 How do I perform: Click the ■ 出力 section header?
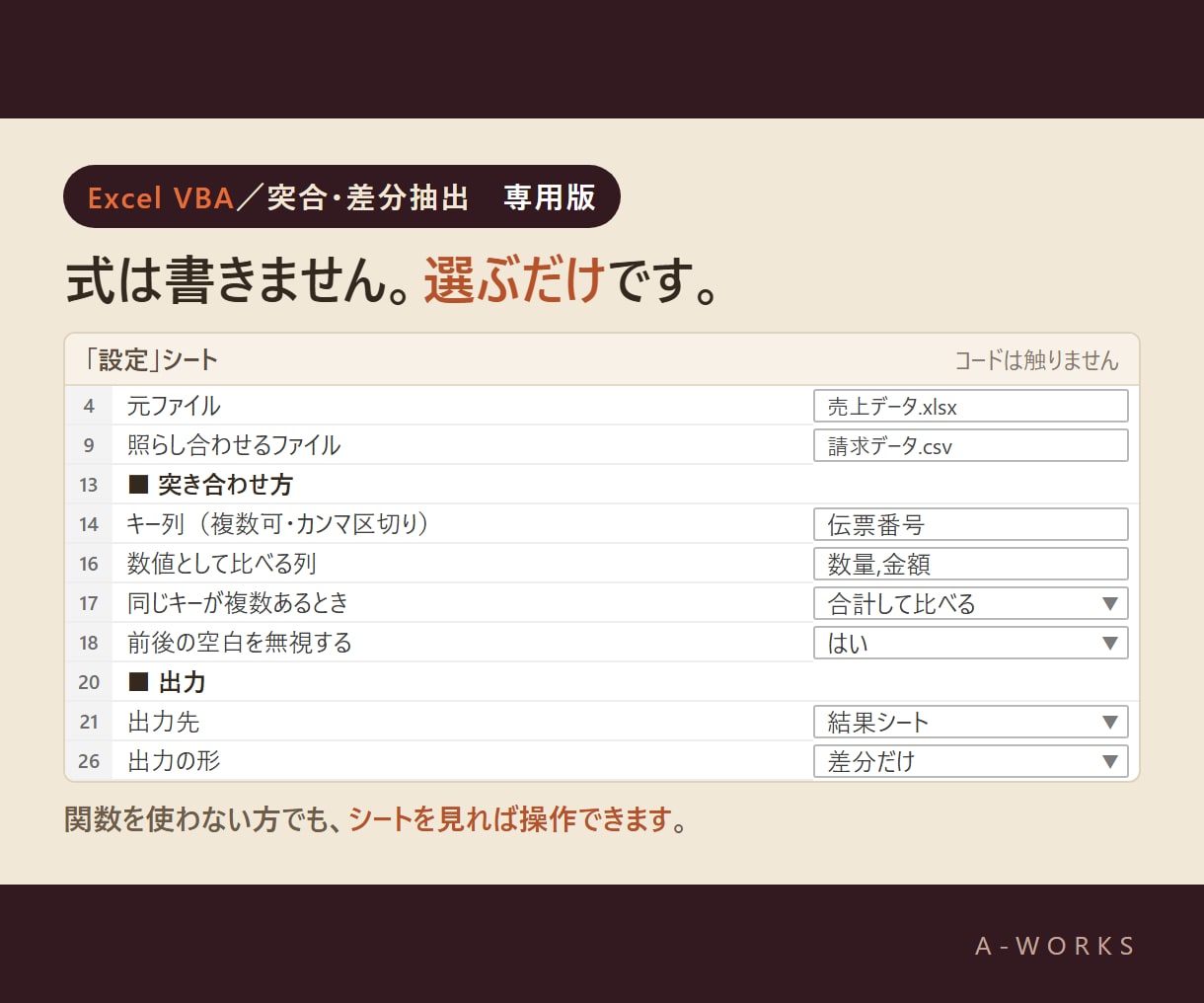[168, 682]
